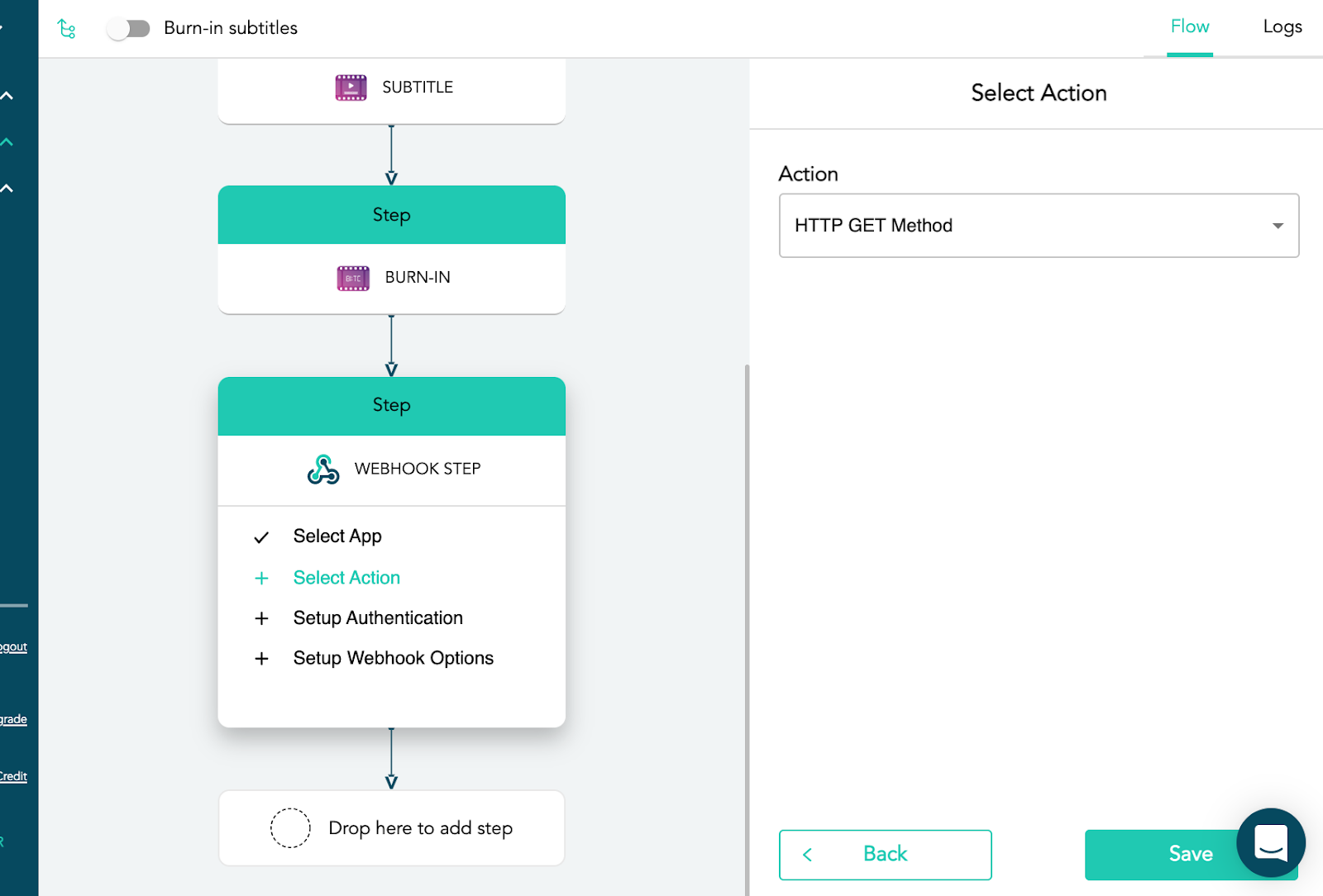Screen dimensions: 1323x896
Task: Collapse the first sidebar chevron section
Action: pos(7,96)
